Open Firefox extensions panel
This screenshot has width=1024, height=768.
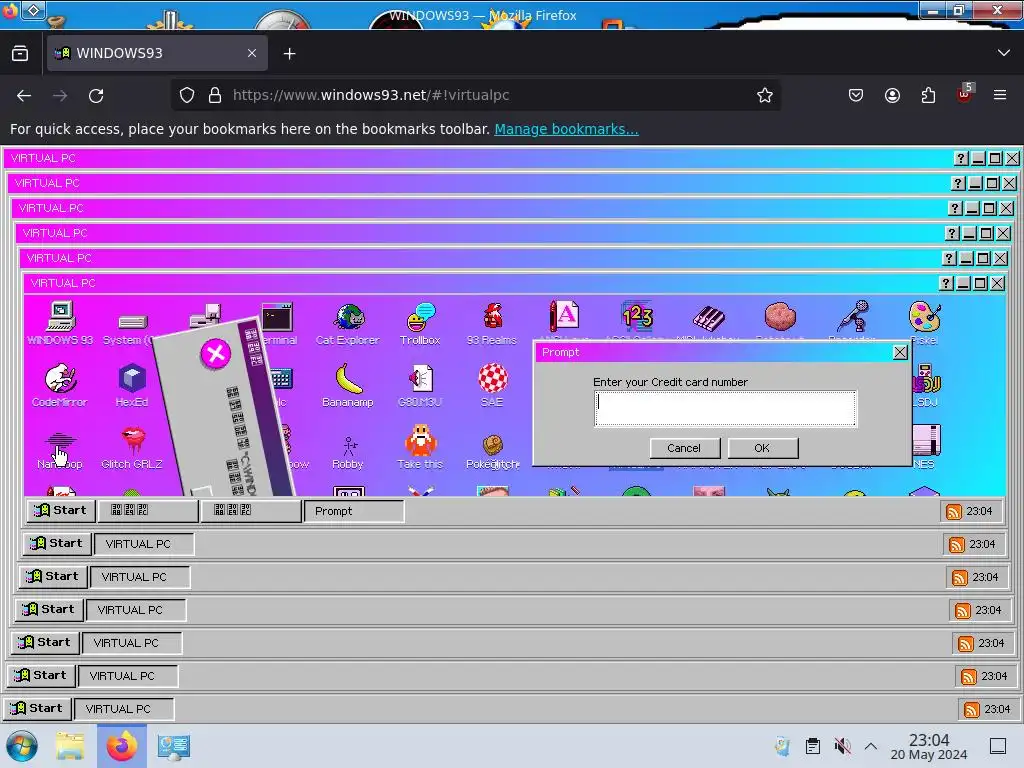(x=928, y=95)
